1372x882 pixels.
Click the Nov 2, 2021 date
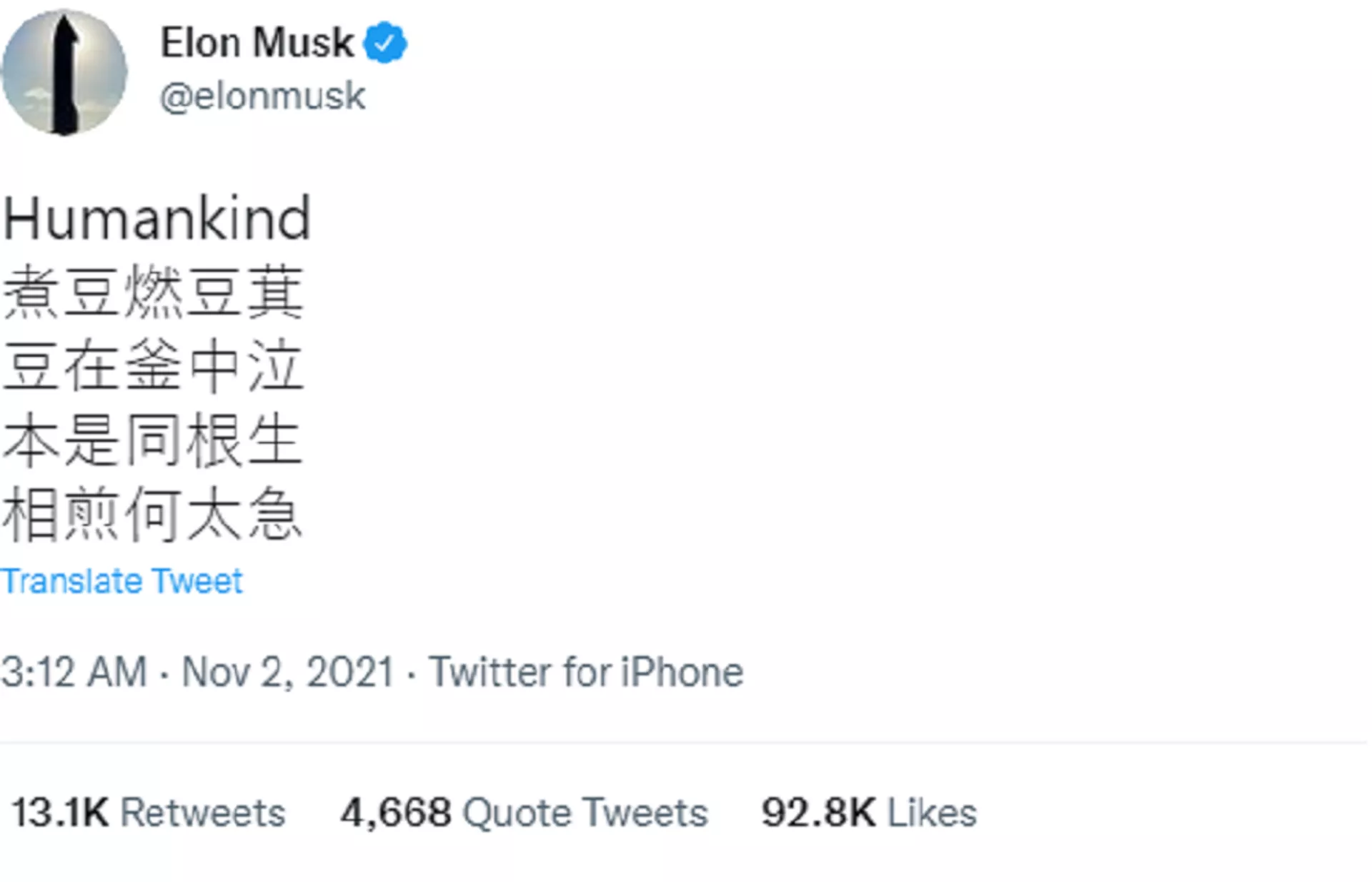pyautogui.click(x=288, y=673)
